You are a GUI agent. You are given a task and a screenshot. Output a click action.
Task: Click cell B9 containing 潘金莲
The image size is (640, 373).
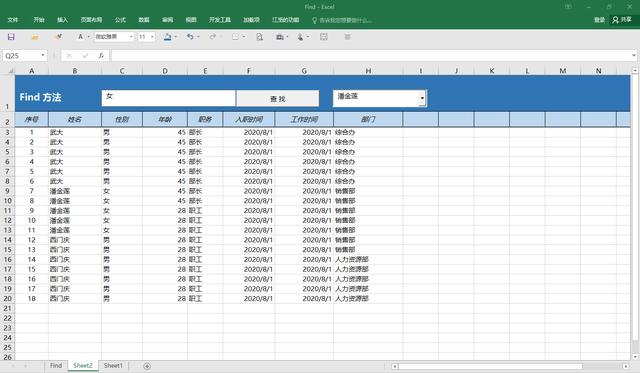click(x=75, y=191)
